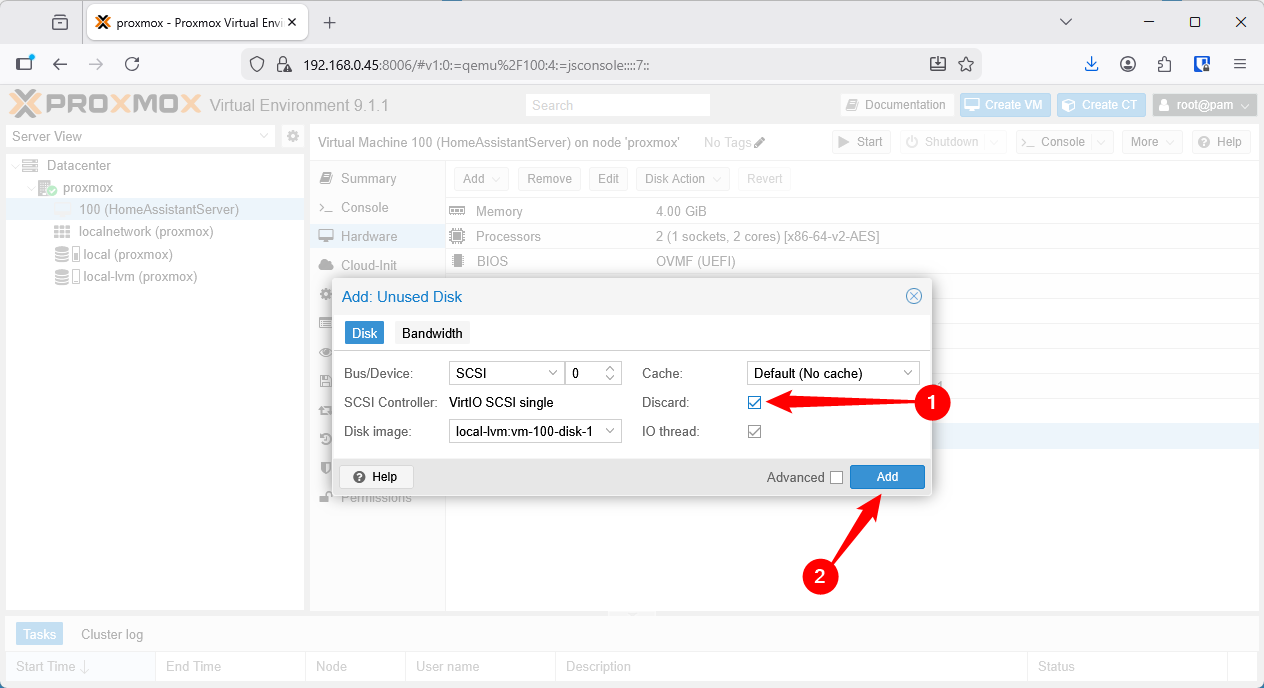Click the blue Add button in dialog
Image resolution: width=1264 pixels, height=688 pixels.
(x=887, y=477)
